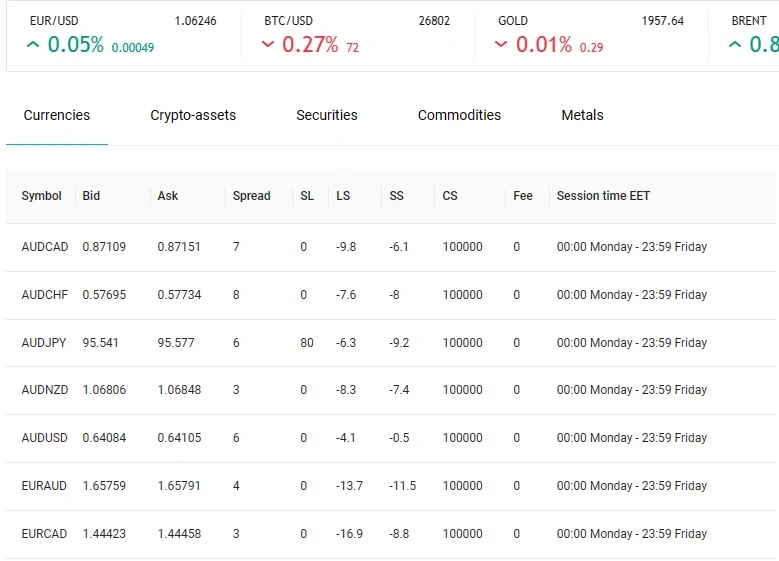Click the AUDCHF ask 0.57734

[x=179, y=295]
